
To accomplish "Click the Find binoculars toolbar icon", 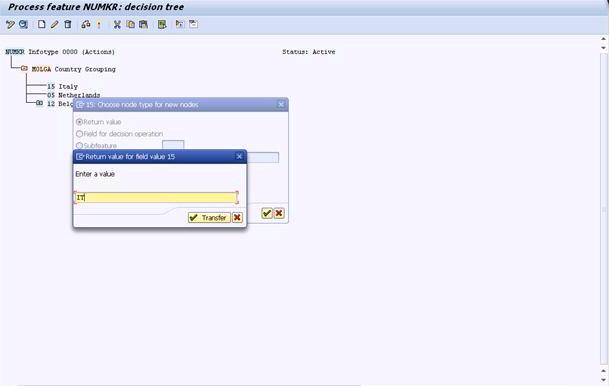I will point(86,24).
